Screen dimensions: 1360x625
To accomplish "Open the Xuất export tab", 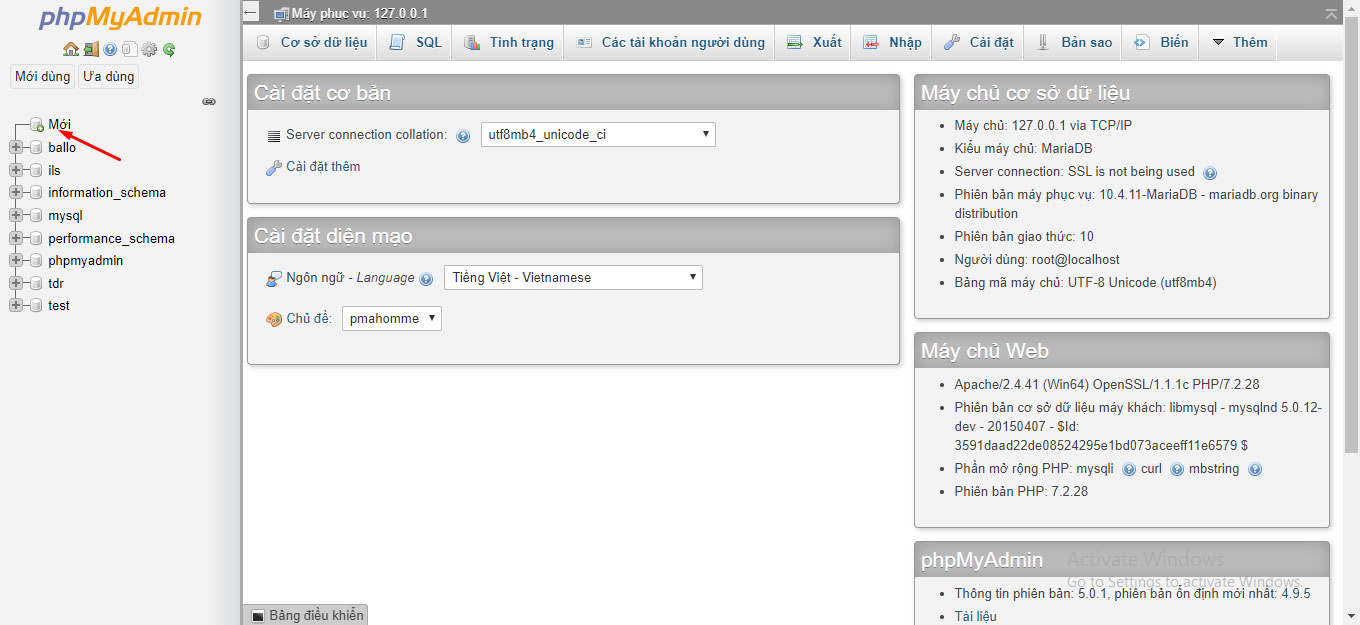I will coord(814,42).
